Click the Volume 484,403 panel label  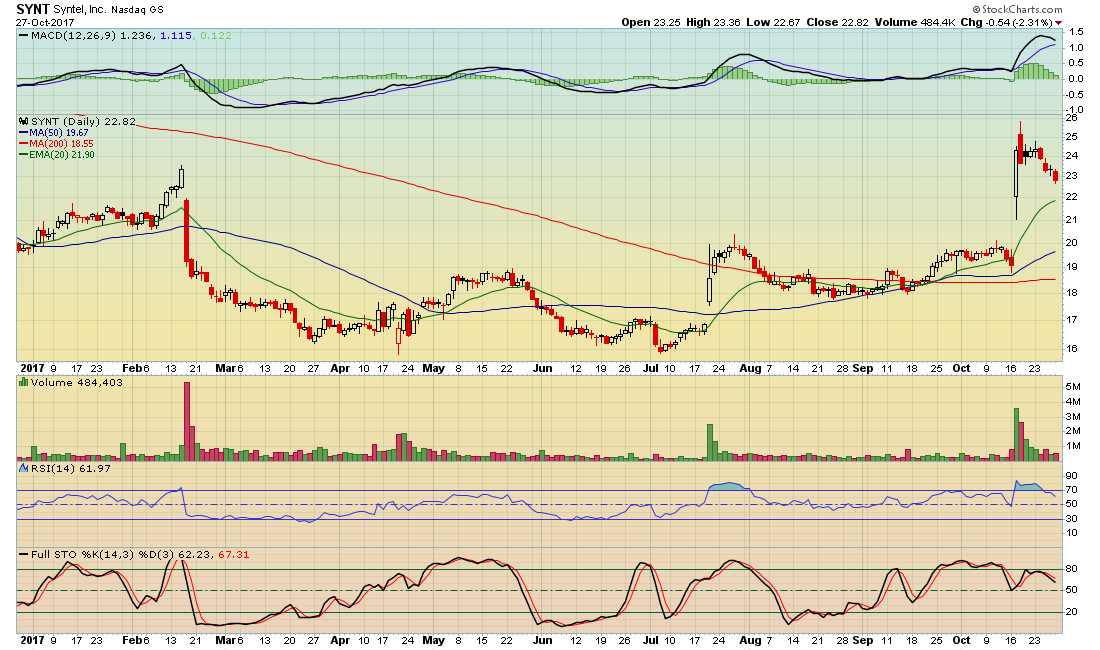pyautogui.click(x=76, y=382)
